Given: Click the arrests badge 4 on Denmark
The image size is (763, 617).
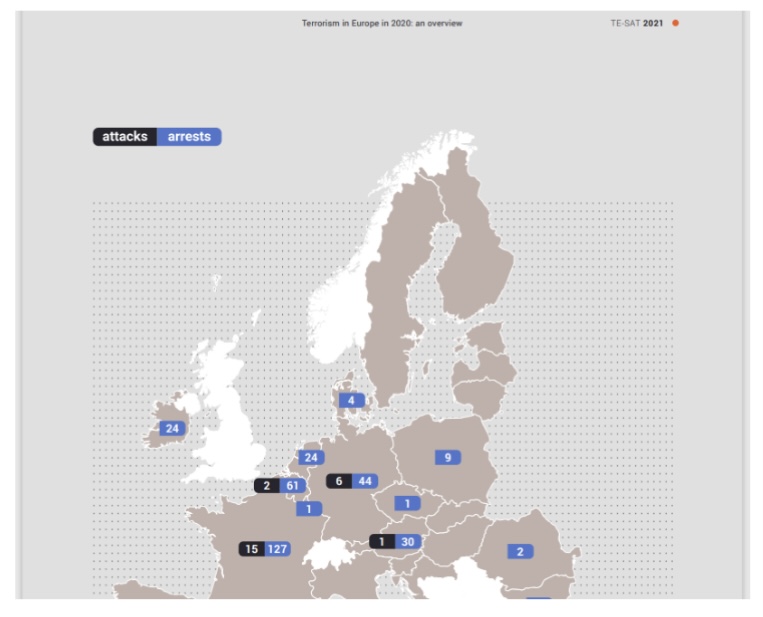Looking at the screenshot, I should [351, 400].
